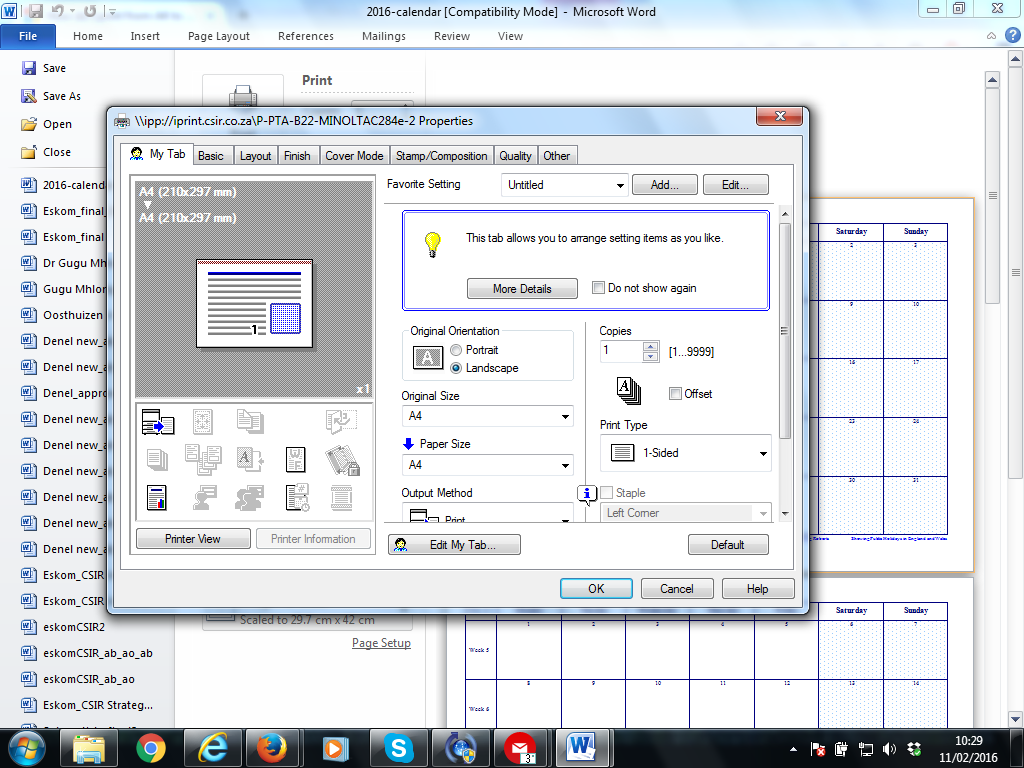This screenshot has height=768, width=1024.
Task: Click the blue info icon beside Staple
Action: [586, 494]
